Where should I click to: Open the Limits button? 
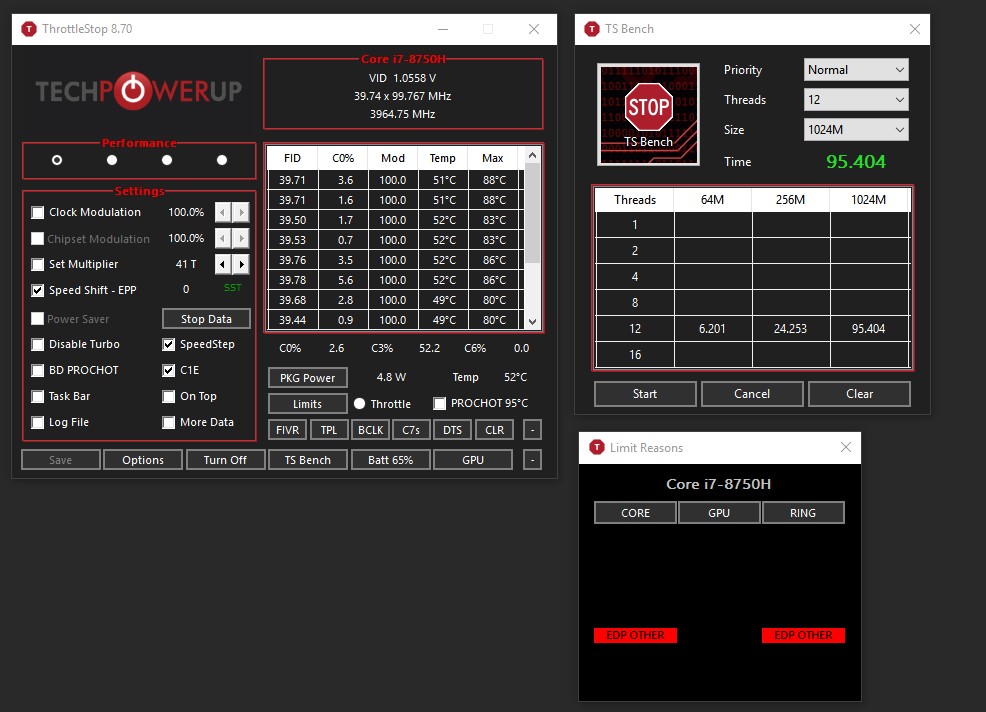tap(307, 404)
